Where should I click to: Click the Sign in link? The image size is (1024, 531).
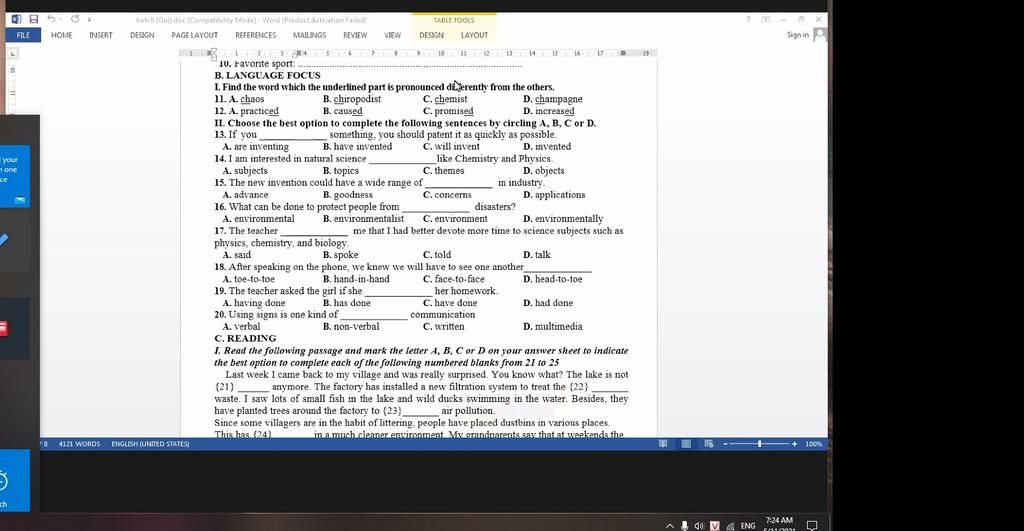point(797,35)
